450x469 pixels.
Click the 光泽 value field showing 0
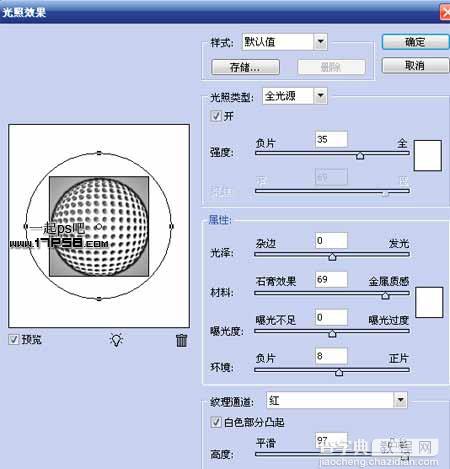[x=331, y=240]
